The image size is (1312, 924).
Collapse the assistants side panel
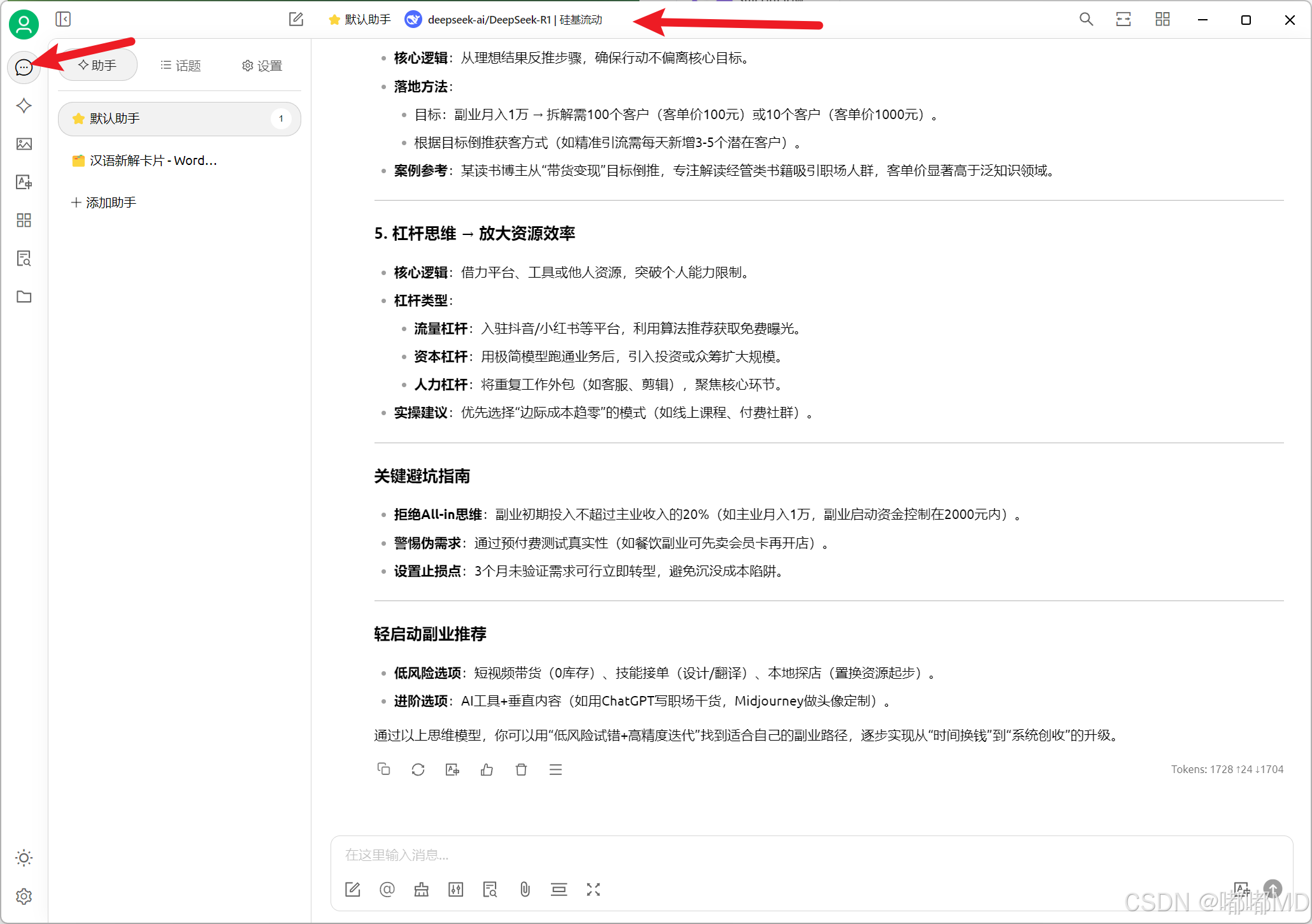[63, 19]
